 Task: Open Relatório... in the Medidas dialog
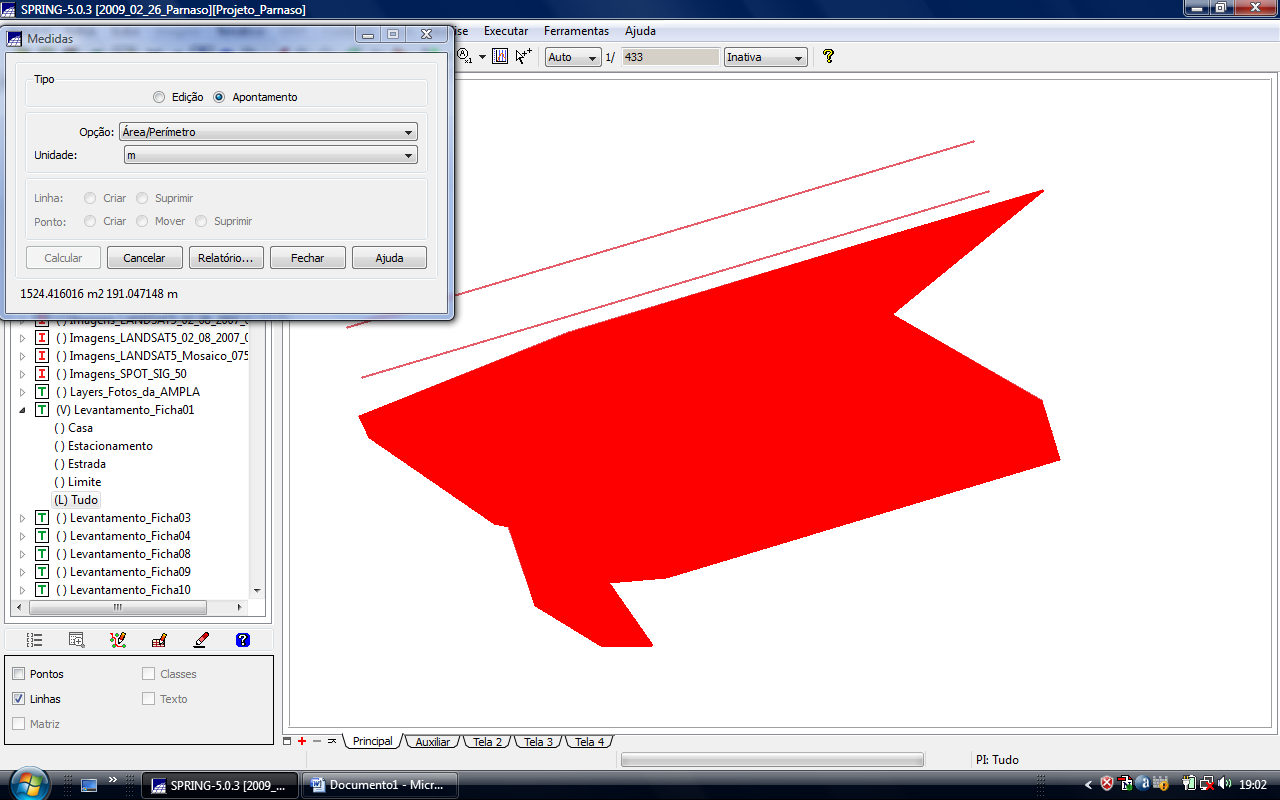[x=226, y=258]
